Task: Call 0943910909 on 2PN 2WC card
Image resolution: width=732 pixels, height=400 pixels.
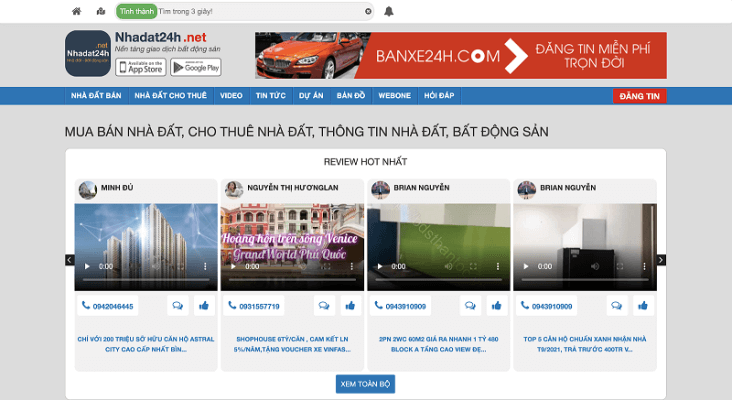Action: [x=400, y=306]
